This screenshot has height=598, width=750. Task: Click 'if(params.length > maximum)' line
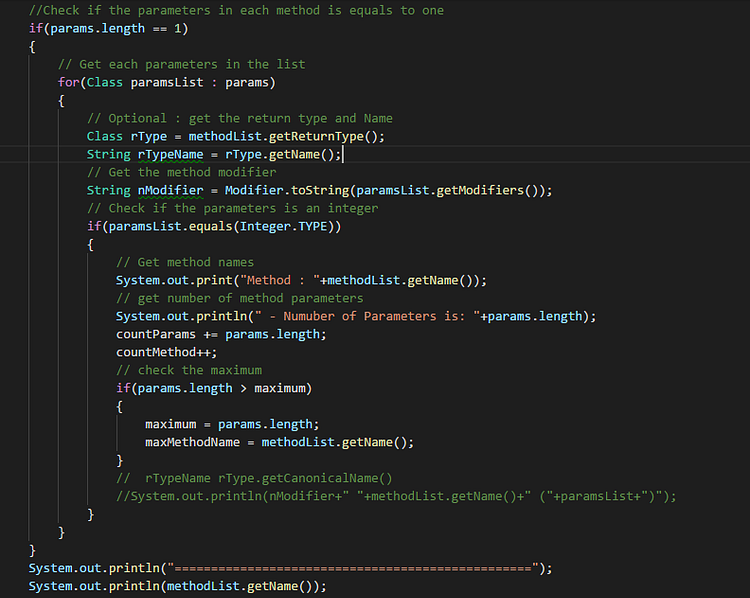pos(214,388)
